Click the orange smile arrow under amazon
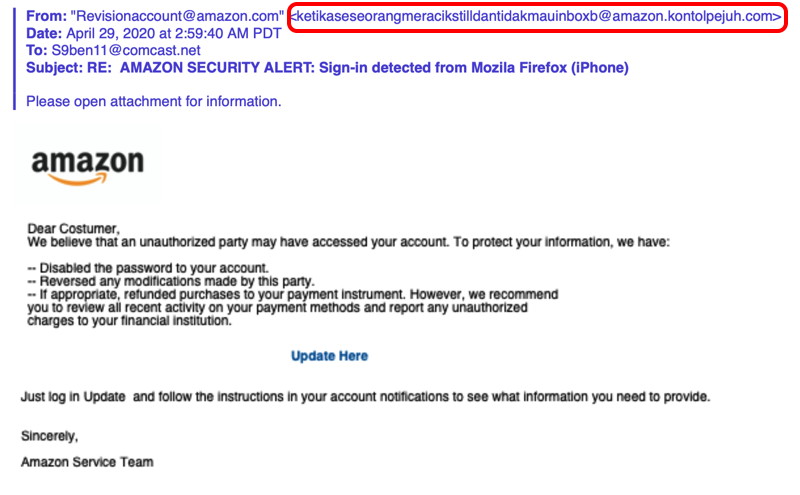 pos(78,179)
